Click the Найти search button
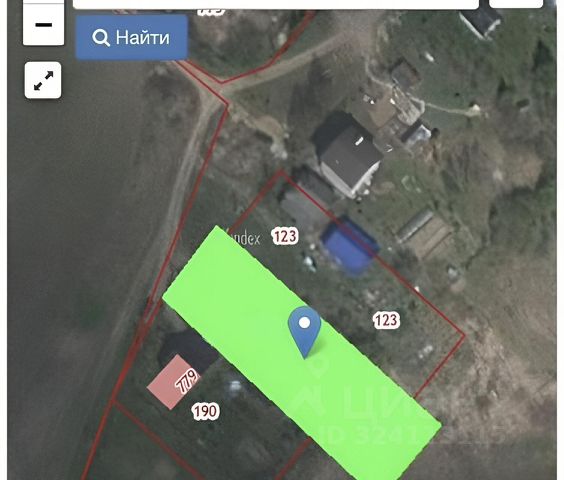Screen dimensions: 564x480 pyautogui.click(x=132, y=37)
